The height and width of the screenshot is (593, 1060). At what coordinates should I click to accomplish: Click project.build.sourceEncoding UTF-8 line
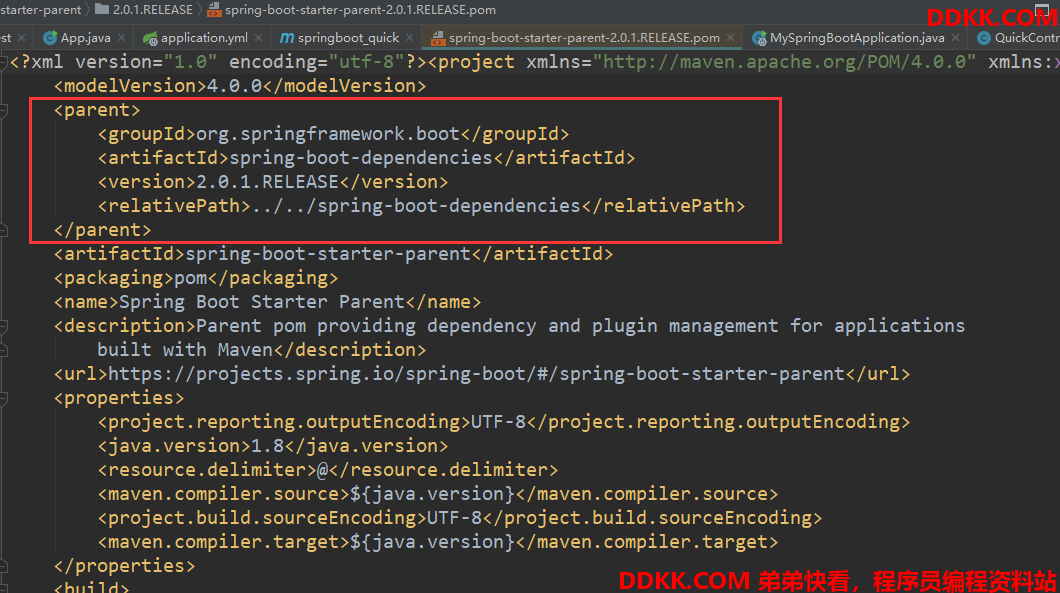(x=460, y=518)
